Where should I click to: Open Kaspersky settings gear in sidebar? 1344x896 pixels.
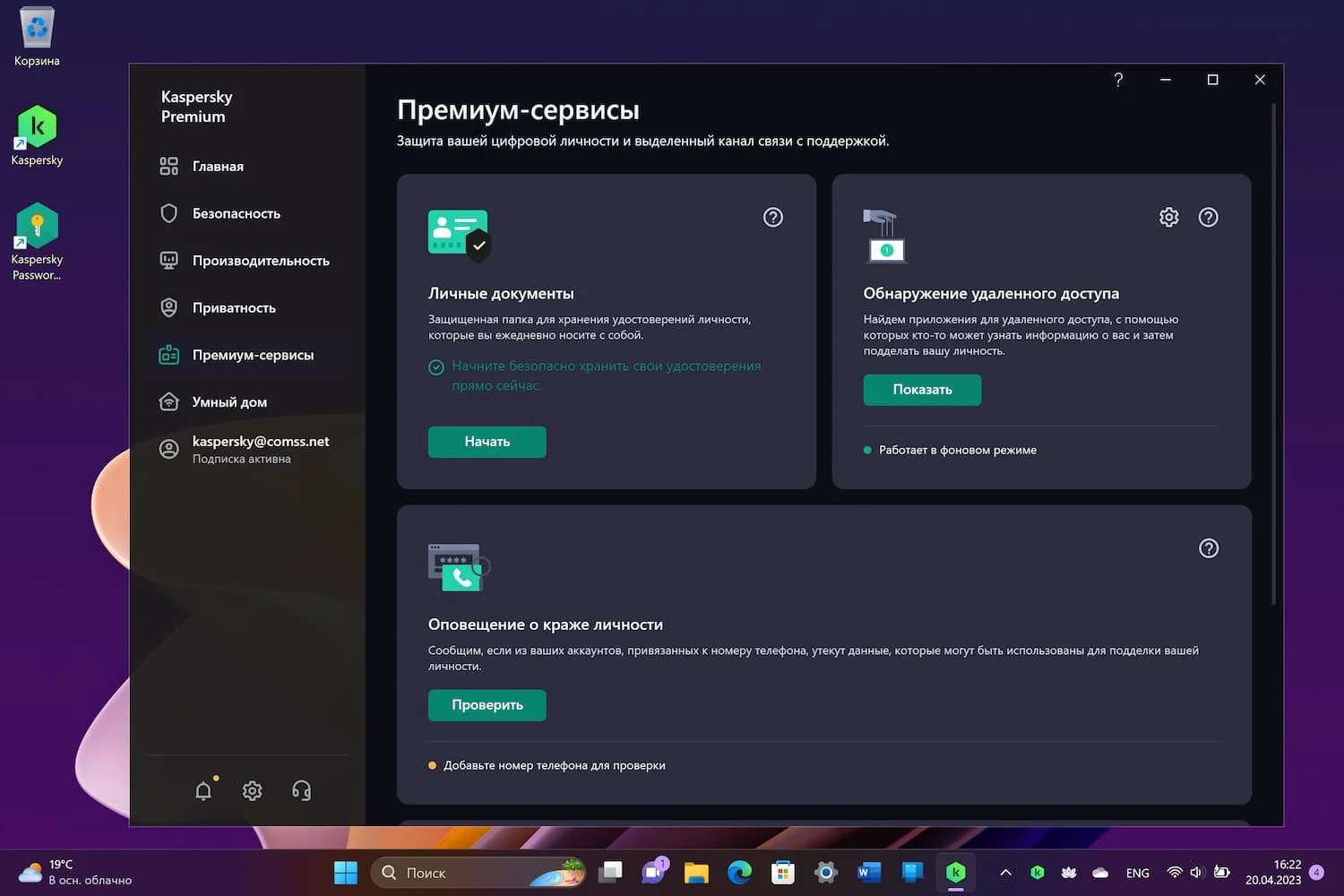tap(253, 790)
